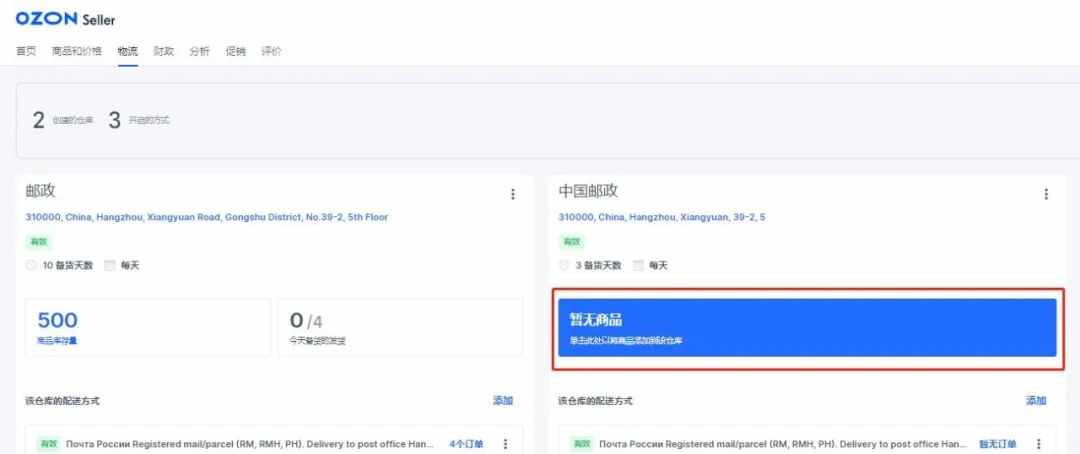Image resolution: width=1080 pixels, height=454 pixels.
Task: Click the OZON Seller logo
Action: [65, 19]
